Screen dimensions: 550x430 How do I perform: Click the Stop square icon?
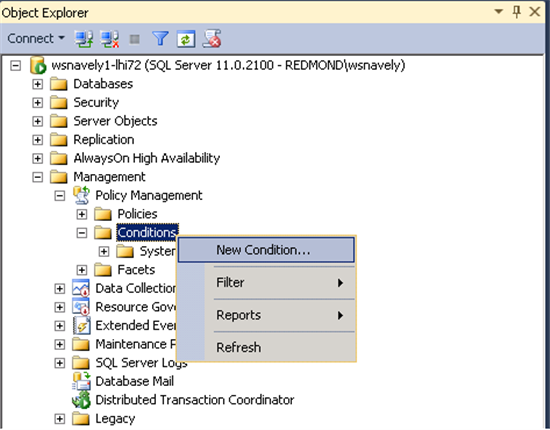coord(135,39)
